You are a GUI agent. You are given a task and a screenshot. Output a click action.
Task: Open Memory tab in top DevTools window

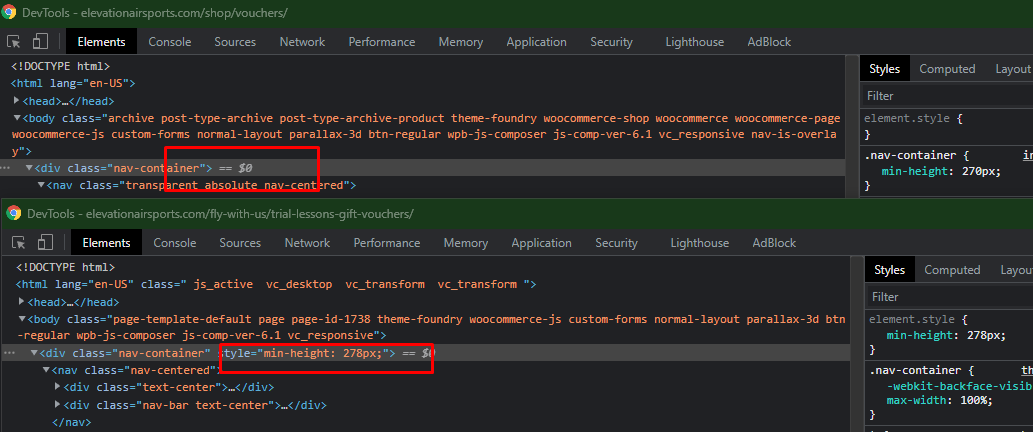pos(461,41)
